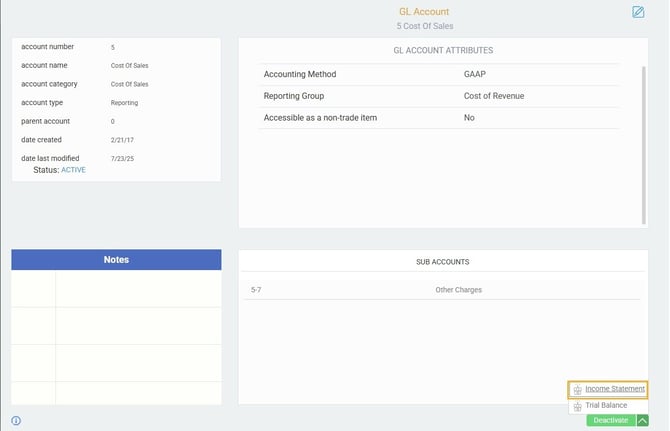
Task: Select the Accounting Method GAAP row
Action: click(x=439, y=74)
